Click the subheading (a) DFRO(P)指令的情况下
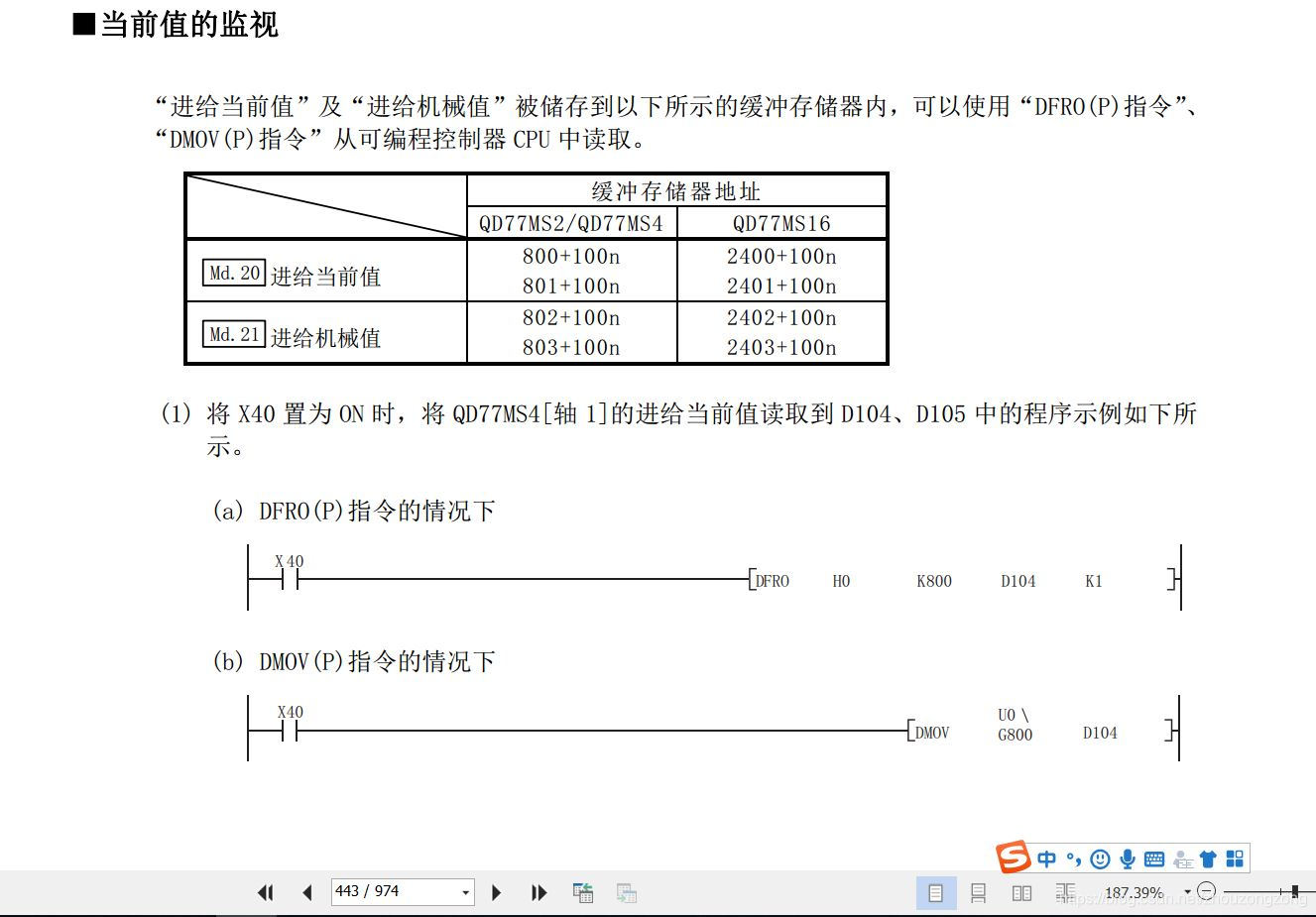 pyautogui.click(x=353, y=511)
